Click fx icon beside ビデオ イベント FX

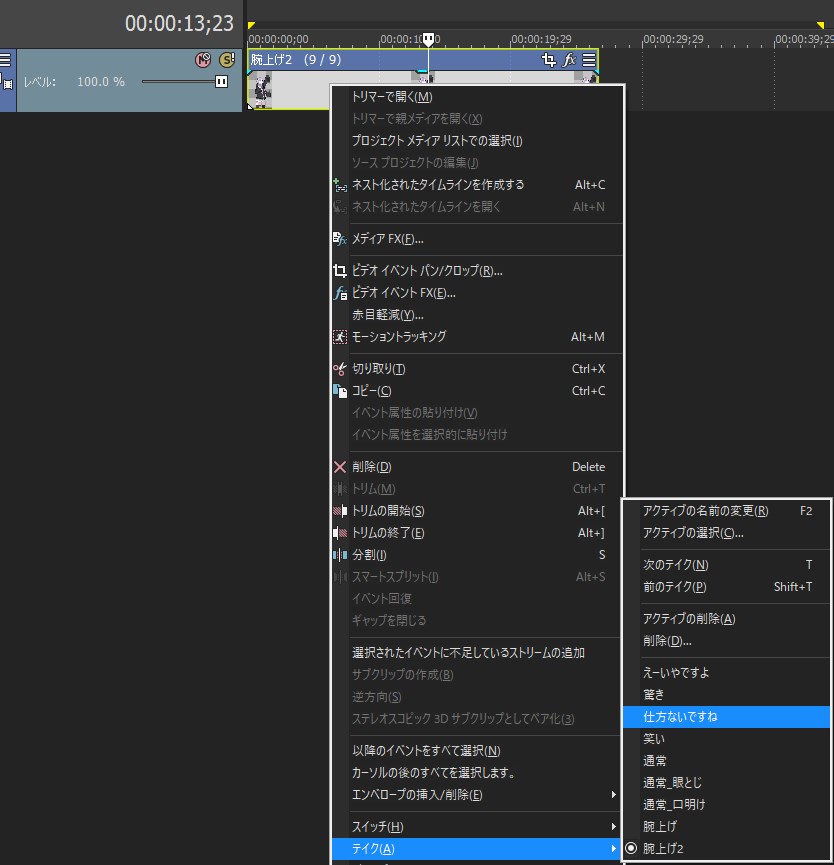(x=340, y=293)
